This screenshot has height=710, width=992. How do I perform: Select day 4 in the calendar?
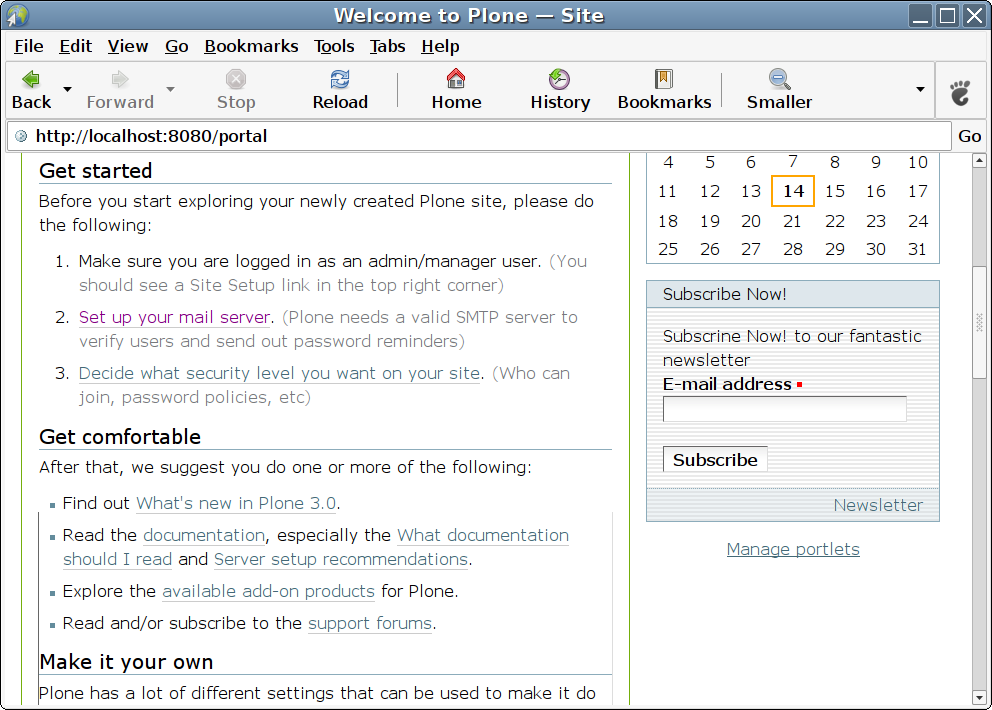(x=668, y=163)
